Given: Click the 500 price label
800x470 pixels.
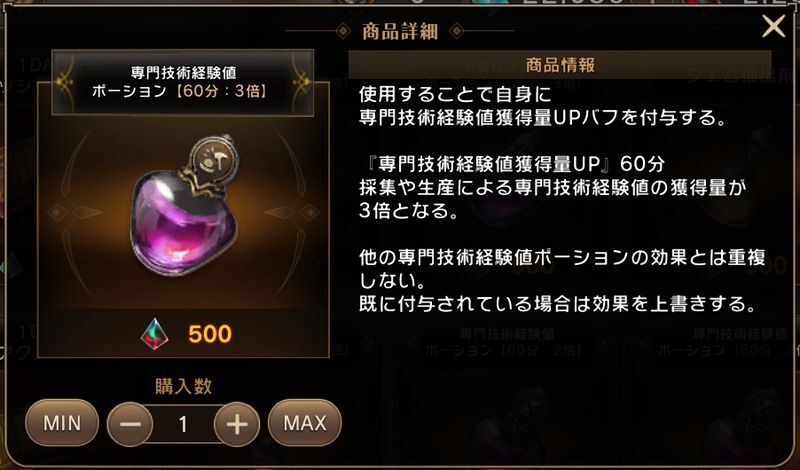Looking at the screenshot, I should [x=210, y=334].
